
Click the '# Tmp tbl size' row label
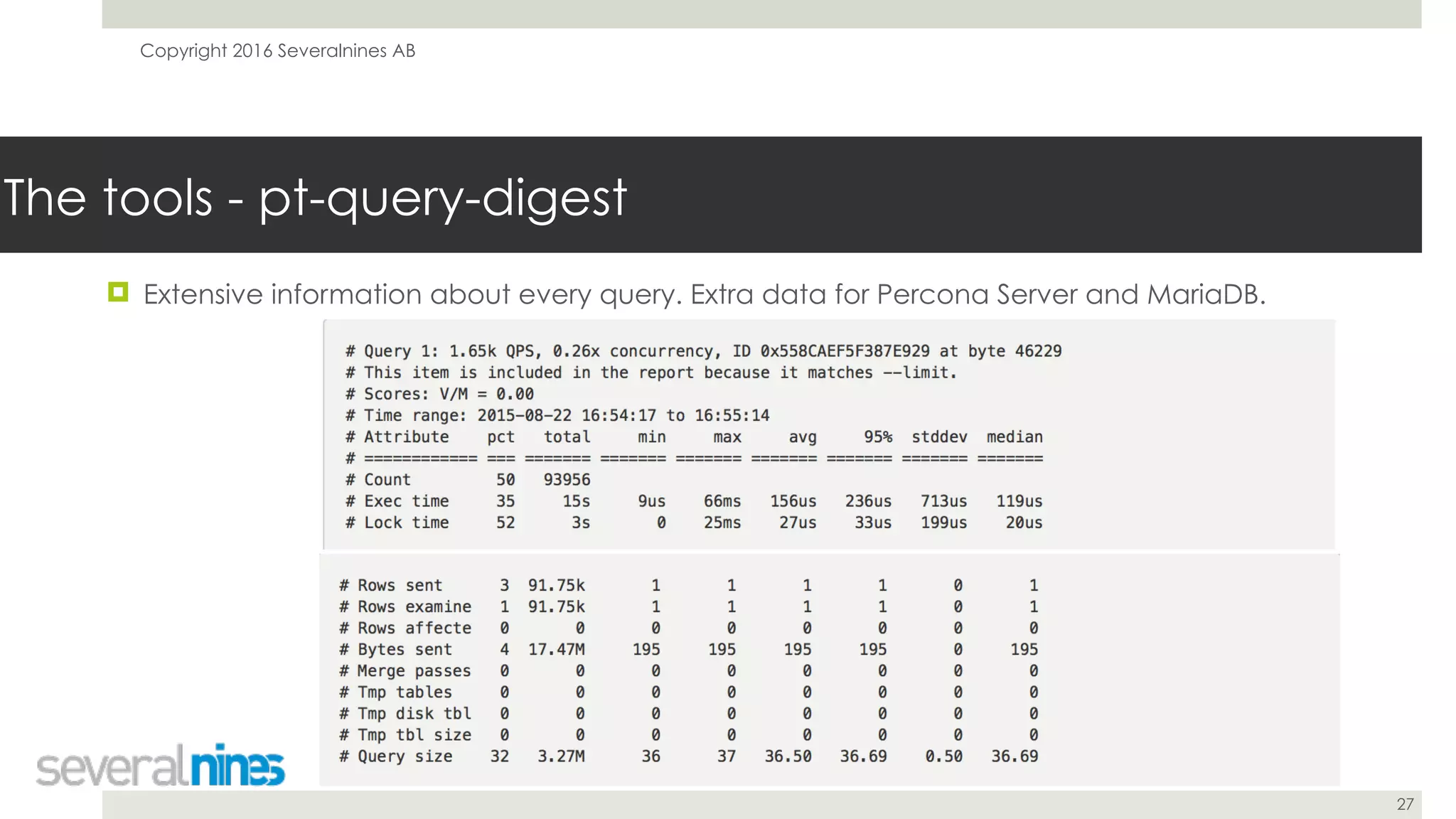pyautogui.click(x=405, y=734)
